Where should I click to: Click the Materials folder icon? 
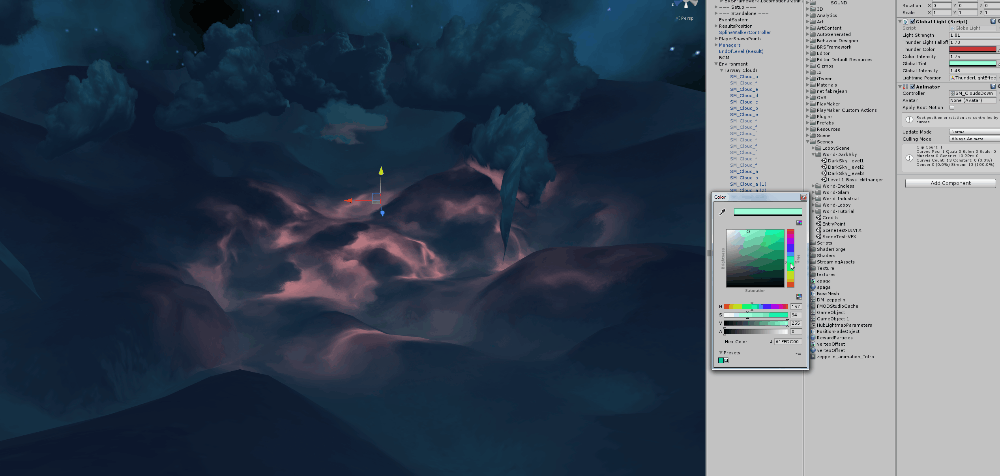click(x=812, y=85)
